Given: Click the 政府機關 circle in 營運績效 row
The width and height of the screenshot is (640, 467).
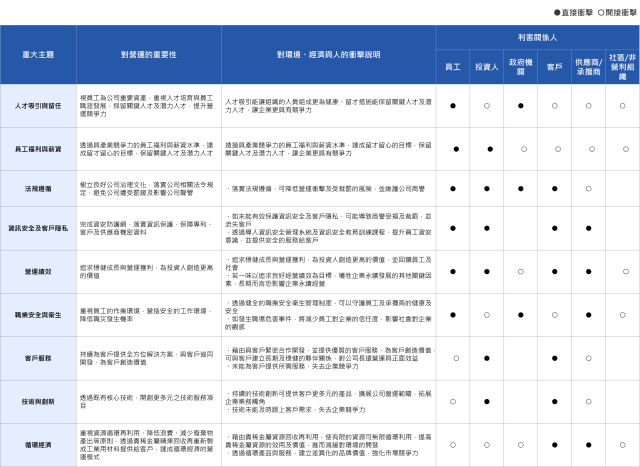Looking at the screenshot, I should click(520, 271).
